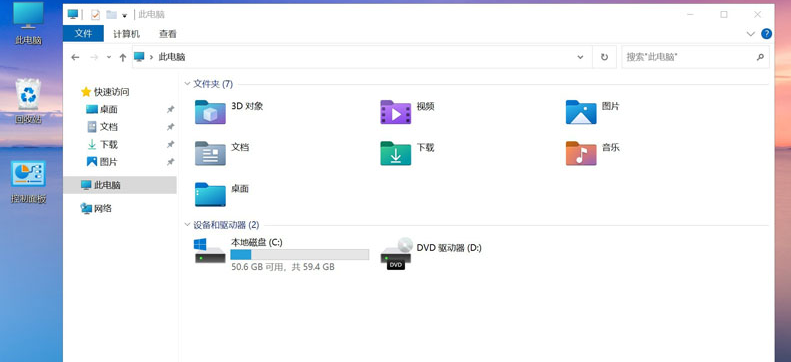
Task: Switch to the 查看 ribbon tab
Action: [168, 34]
